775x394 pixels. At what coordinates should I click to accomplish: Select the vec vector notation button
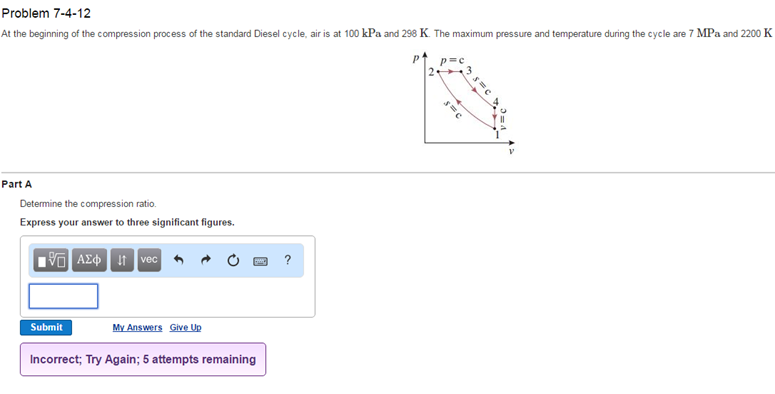(149, 260)
